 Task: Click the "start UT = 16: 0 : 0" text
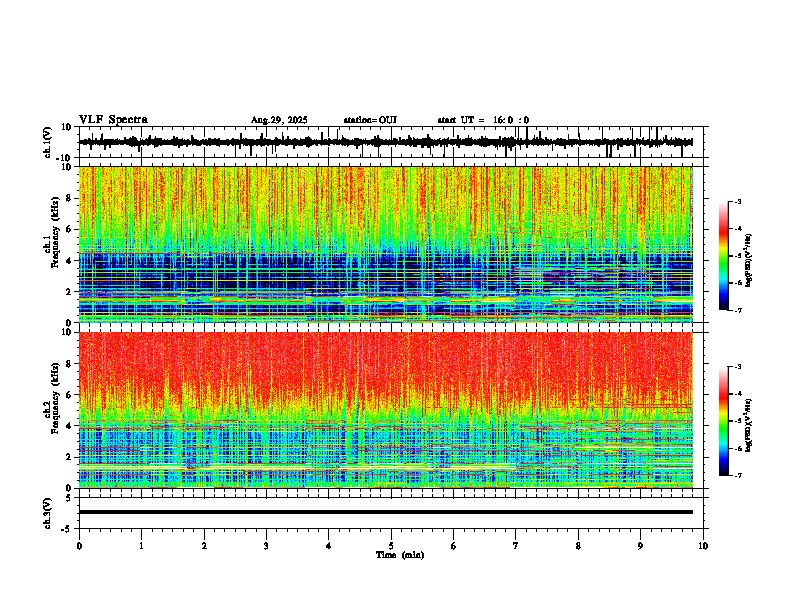tap(483, 120)
